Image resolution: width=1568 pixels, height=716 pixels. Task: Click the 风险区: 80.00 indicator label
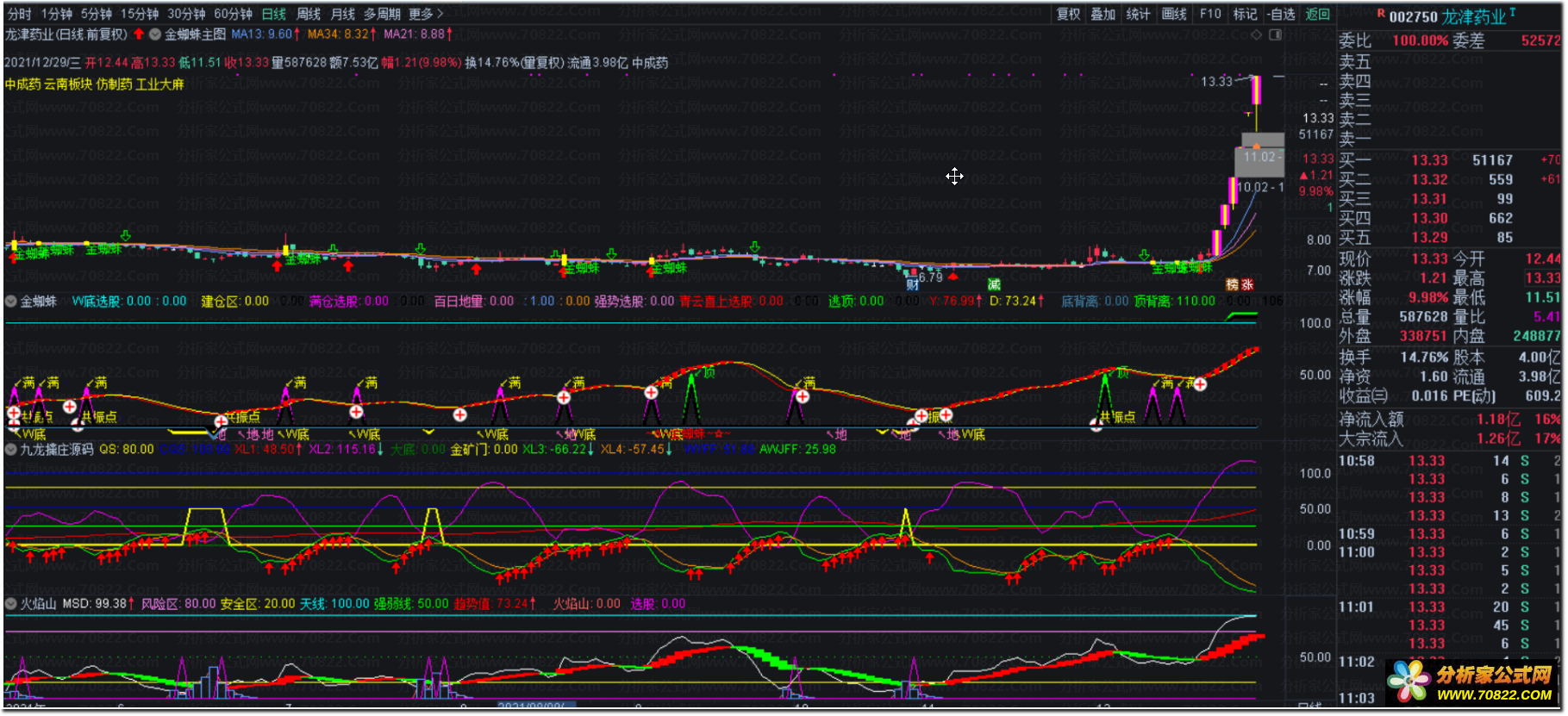pyautogui.click(x=178, y=604)
